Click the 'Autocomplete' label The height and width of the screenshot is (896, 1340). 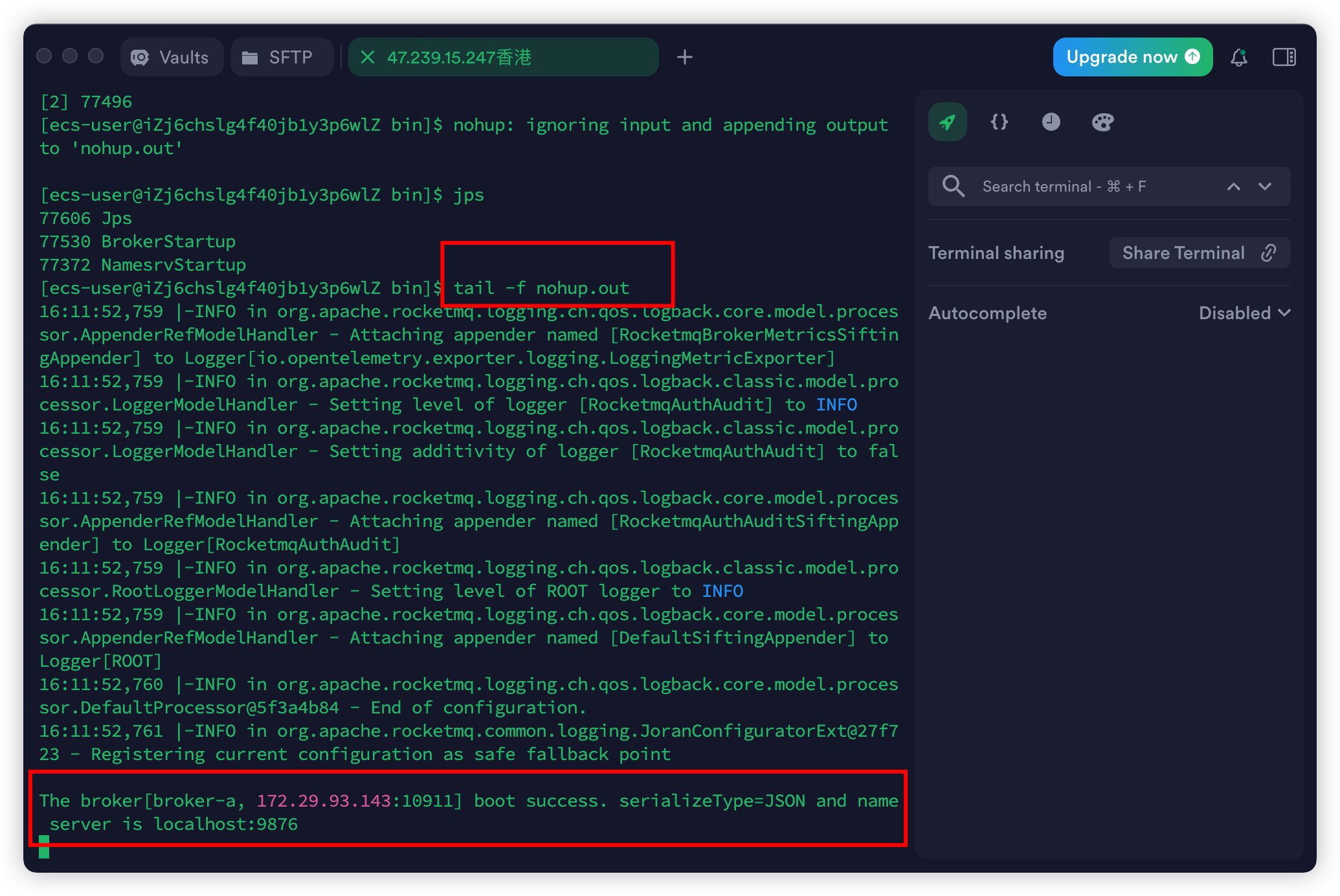point(987,313)
